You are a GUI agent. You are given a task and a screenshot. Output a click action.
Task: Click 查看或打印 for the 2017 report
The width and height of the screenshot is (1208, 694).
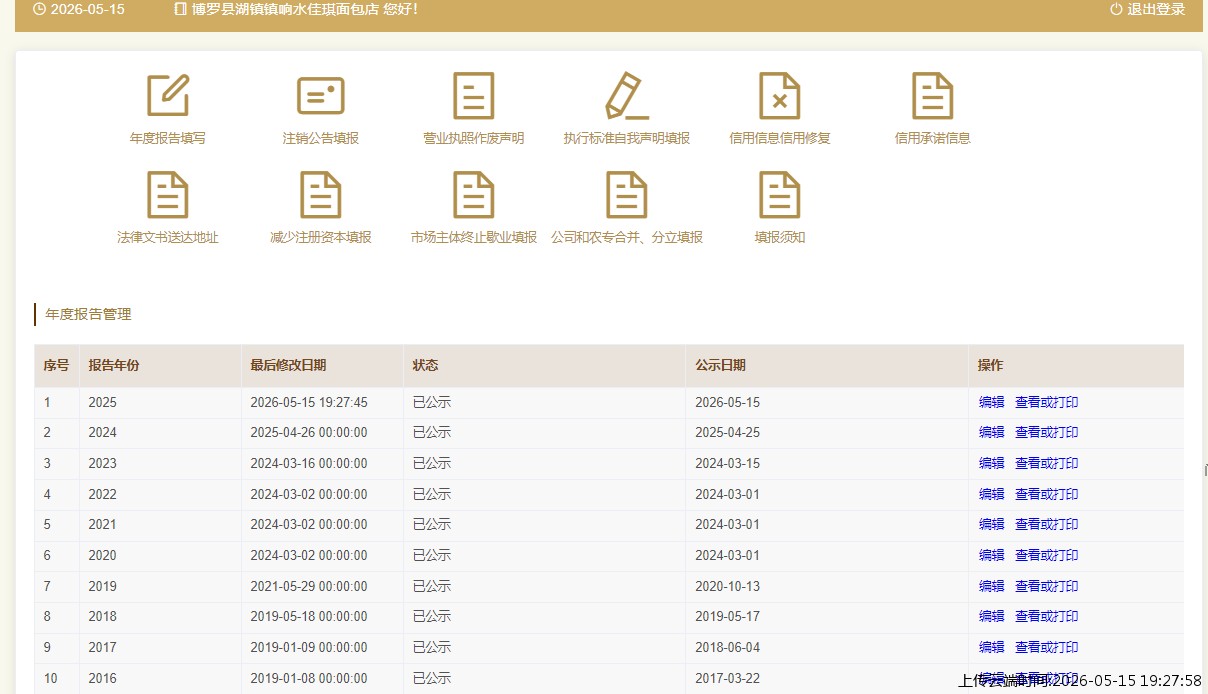click(x=1047, y=647)
